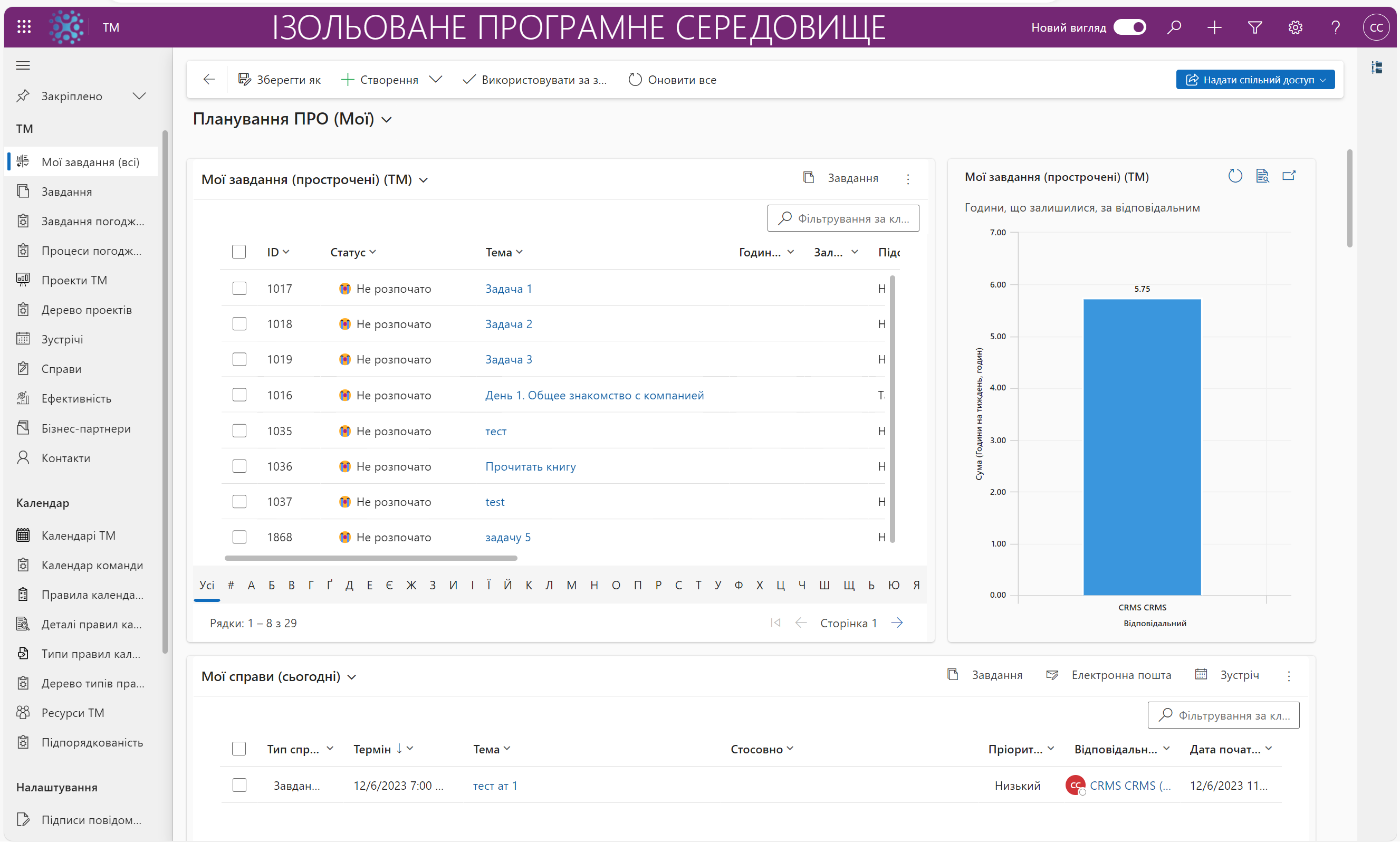Tick checkbox for row 1868
The width and height of the screenshot is (1400, 842).
click(x=239, y=537)
